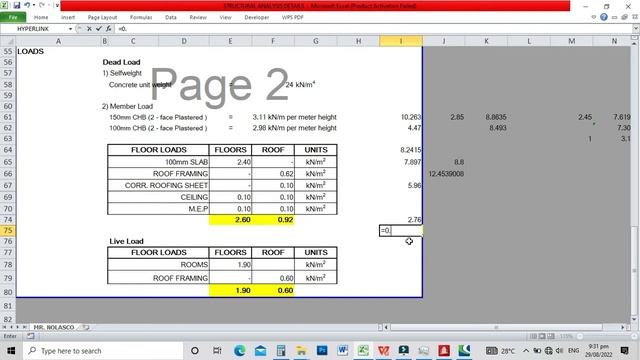Select the ROOF FRAMING 0.62 value cell
The height and width of the screenshot is (360, 640).
click(x=273, y=174)
